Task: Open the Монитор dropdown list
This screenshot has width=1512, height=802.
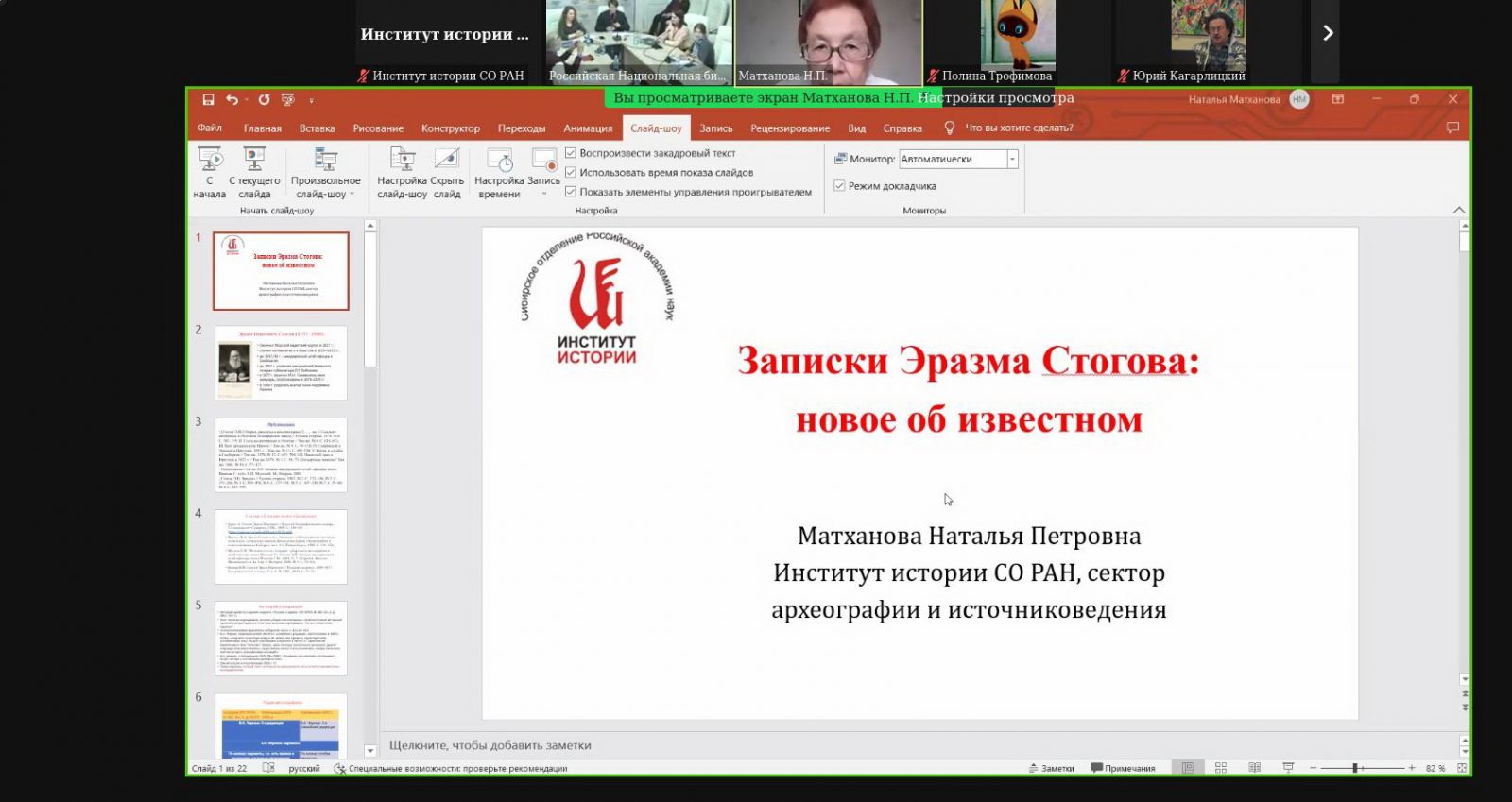Action: [1012, 160]
